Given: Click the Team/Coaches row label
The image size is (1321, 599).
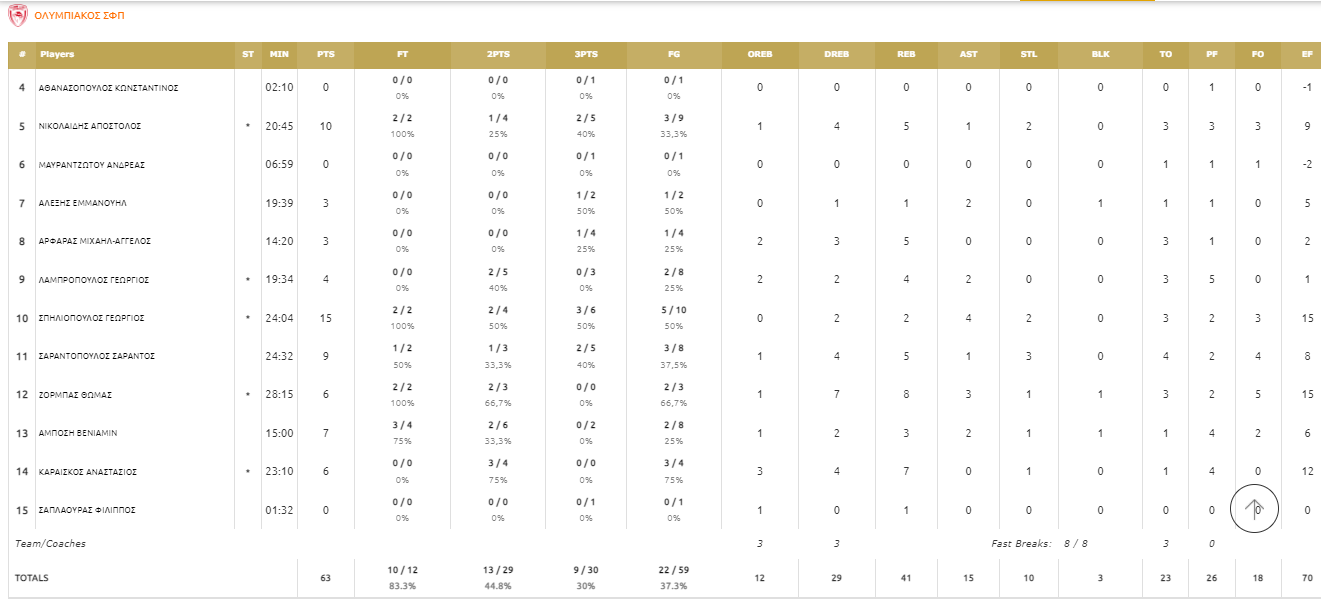Looking at the screenshot, I should click(x=50, y=544).
